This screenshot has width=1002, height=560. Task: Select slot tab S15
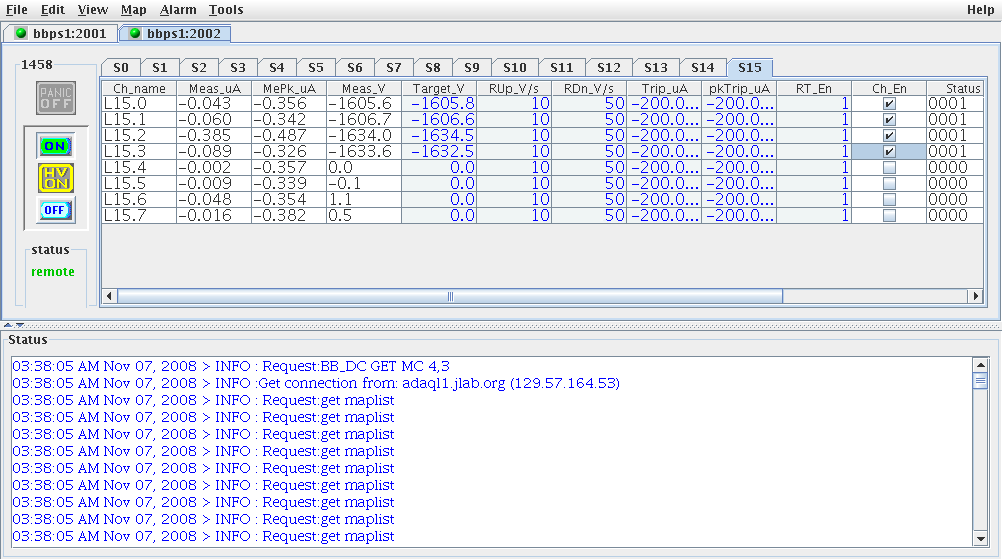point(750,67)
